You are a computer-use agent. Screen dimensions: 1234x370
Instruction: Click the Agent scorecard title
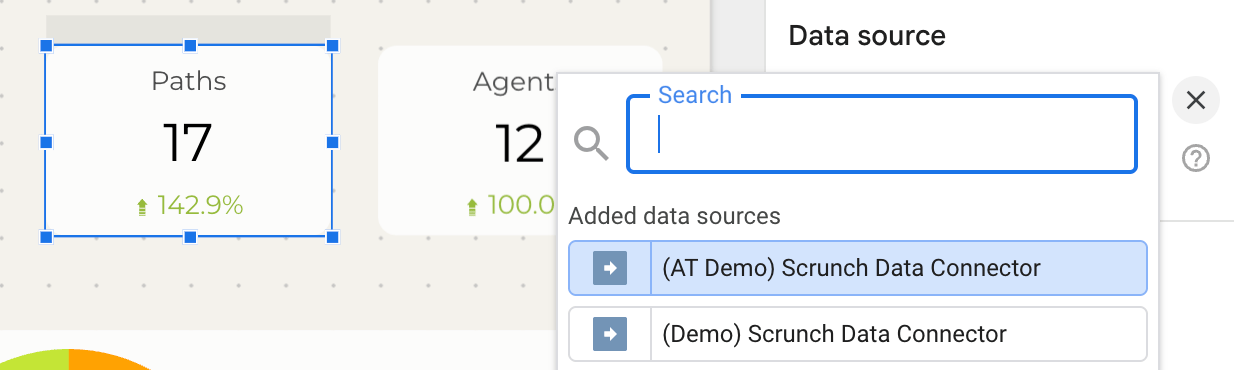(514, 82)
